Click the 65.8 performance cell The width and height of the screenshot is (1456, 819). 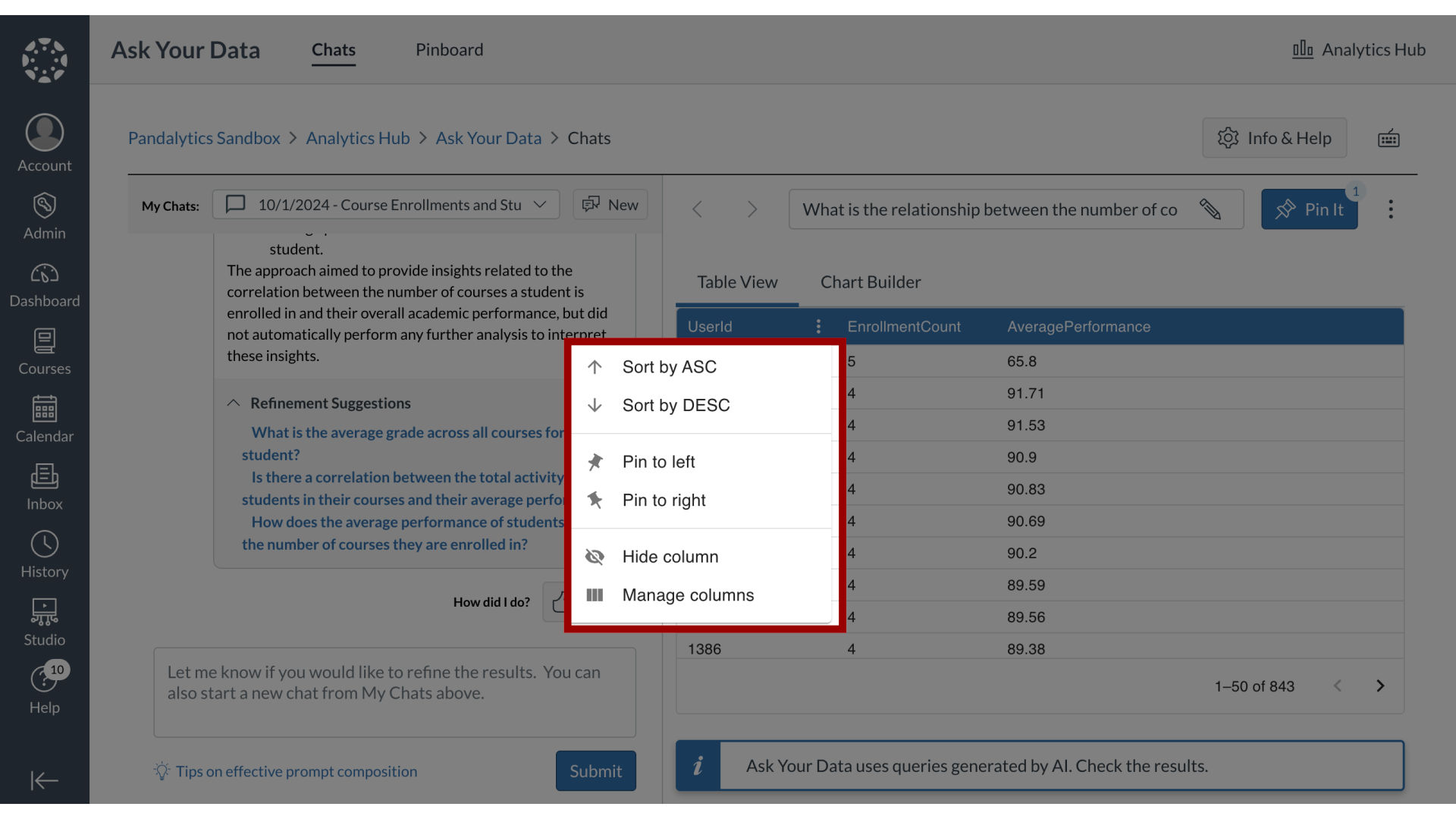pos(1021,362)
